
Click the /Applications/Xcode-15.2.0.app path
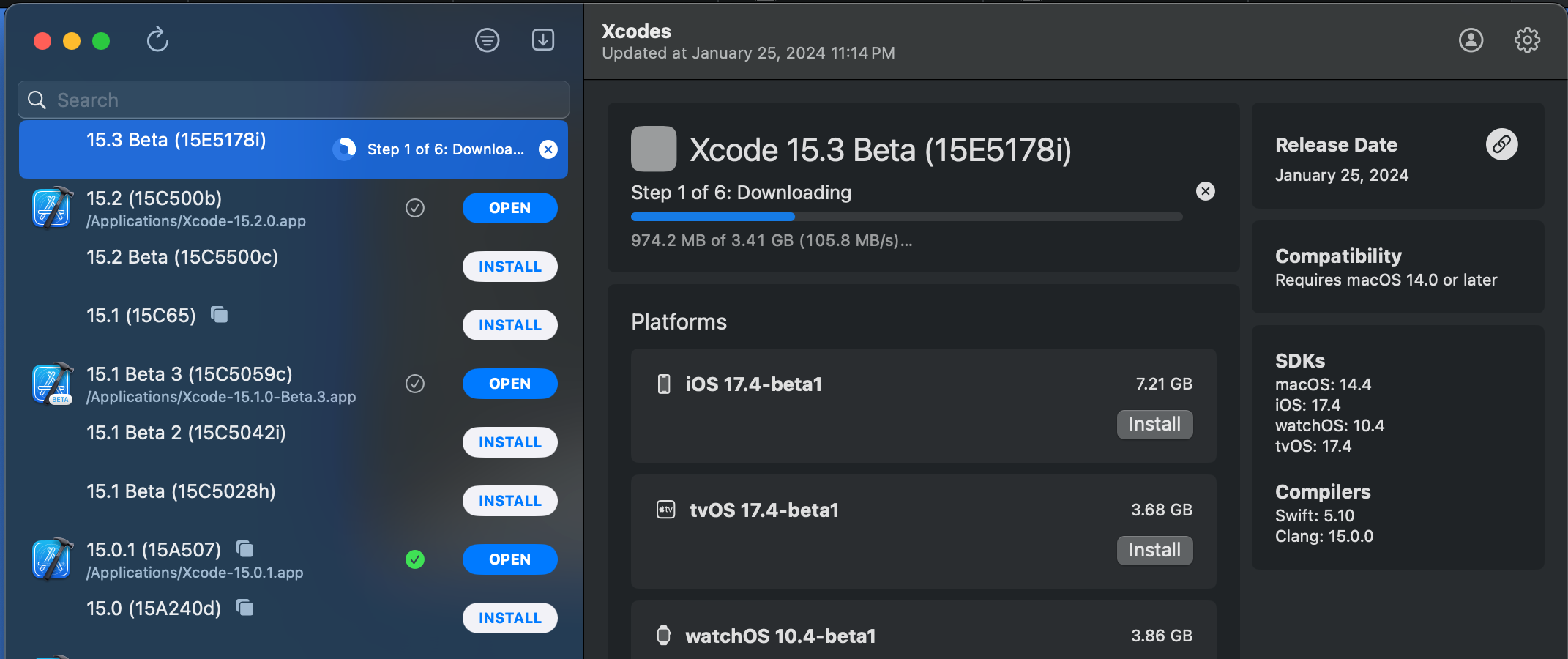tap(196, 221)
